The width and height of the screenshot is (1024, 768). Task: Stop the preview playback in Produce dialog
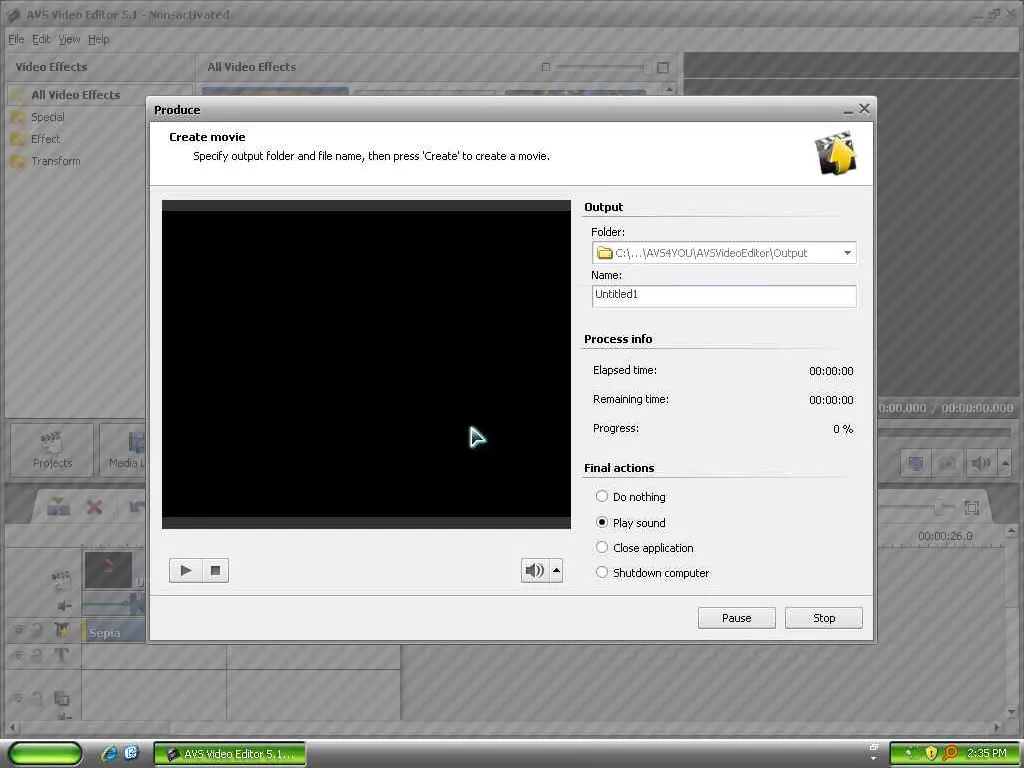tap(216, 571)
